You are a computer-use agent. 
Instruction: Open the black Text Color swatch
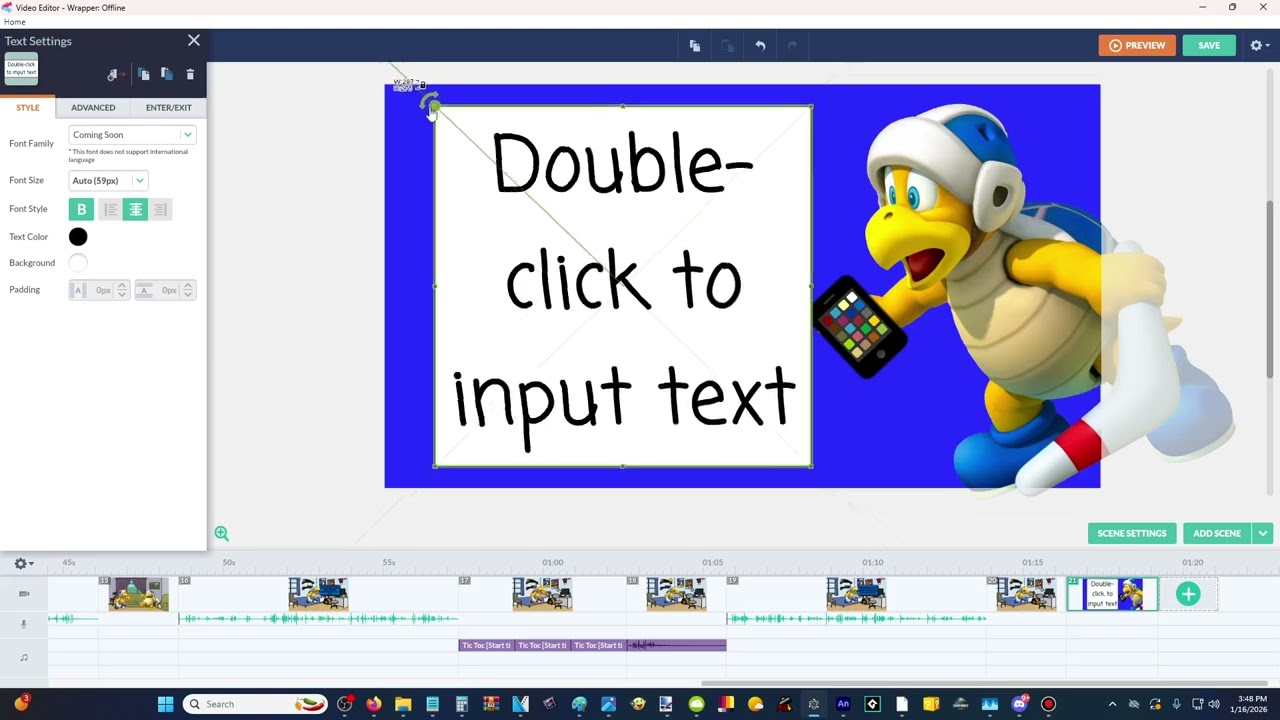click(x=78, y=237)
